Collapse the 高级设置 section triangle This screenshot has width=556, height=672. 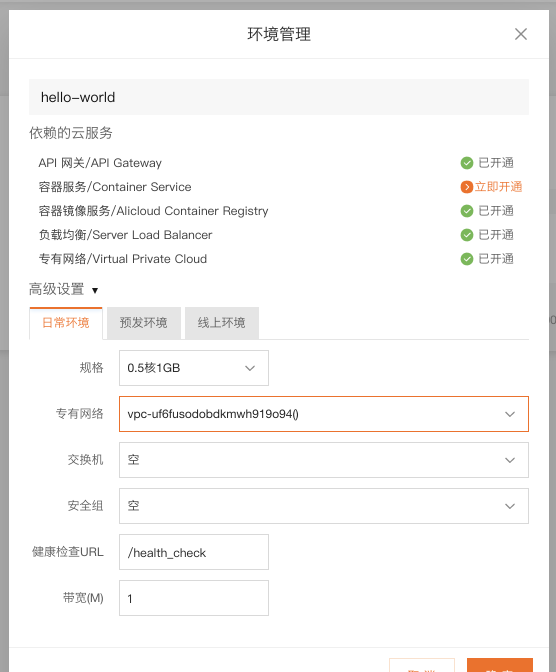click(95, 291)
